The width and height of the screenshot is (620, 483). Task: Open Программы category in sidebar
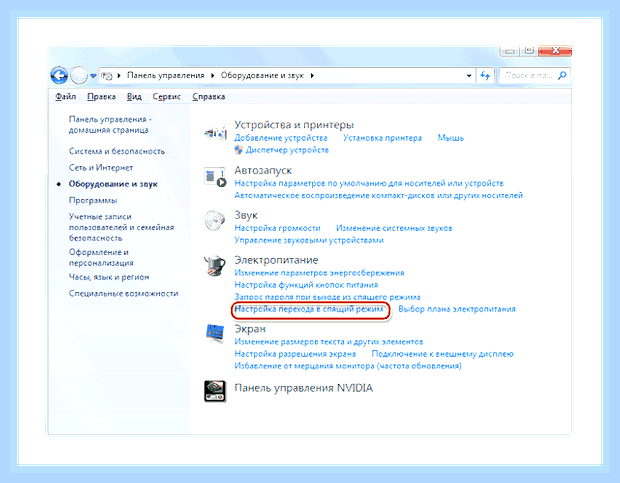(93, 200)
